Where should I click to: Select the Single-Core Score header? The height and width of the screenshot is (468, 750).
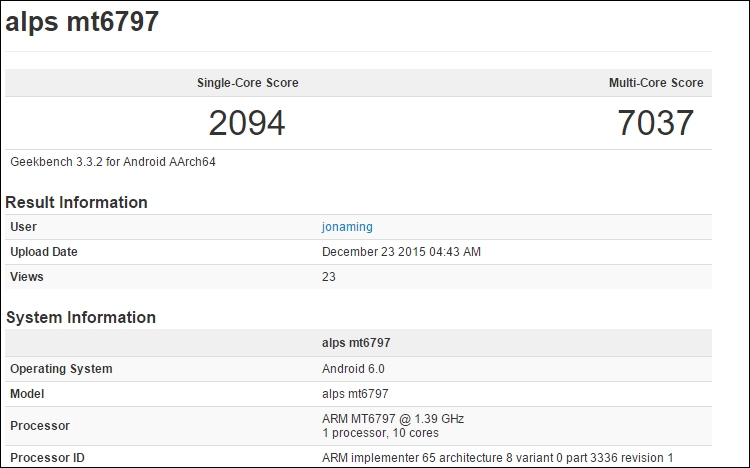click(247, 83)
